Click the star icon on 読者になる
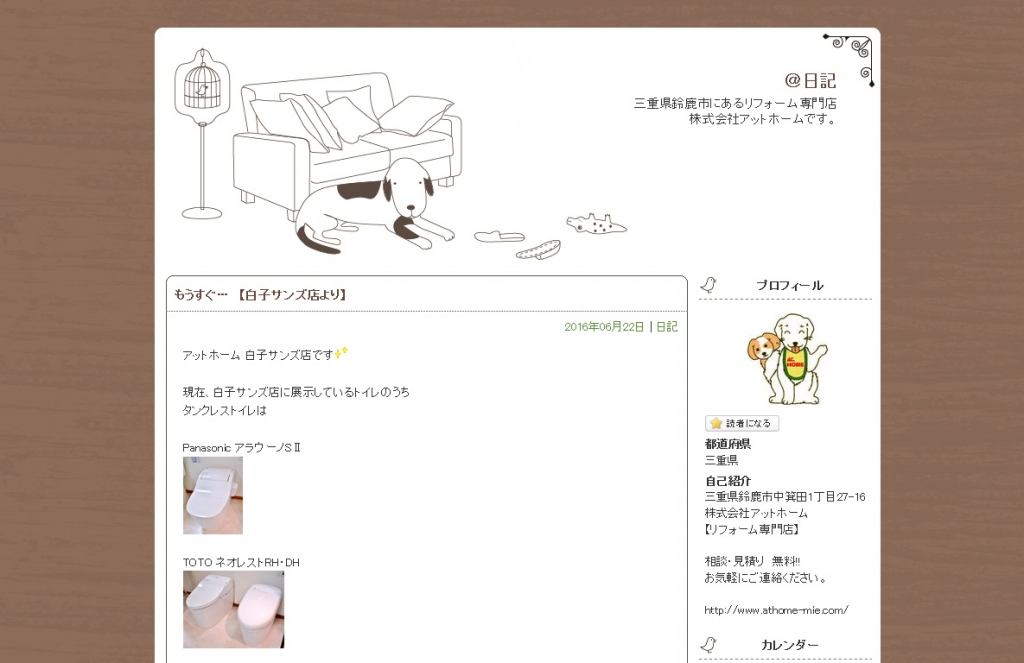This screenshot has width=1024, height=663. [716, 423]
